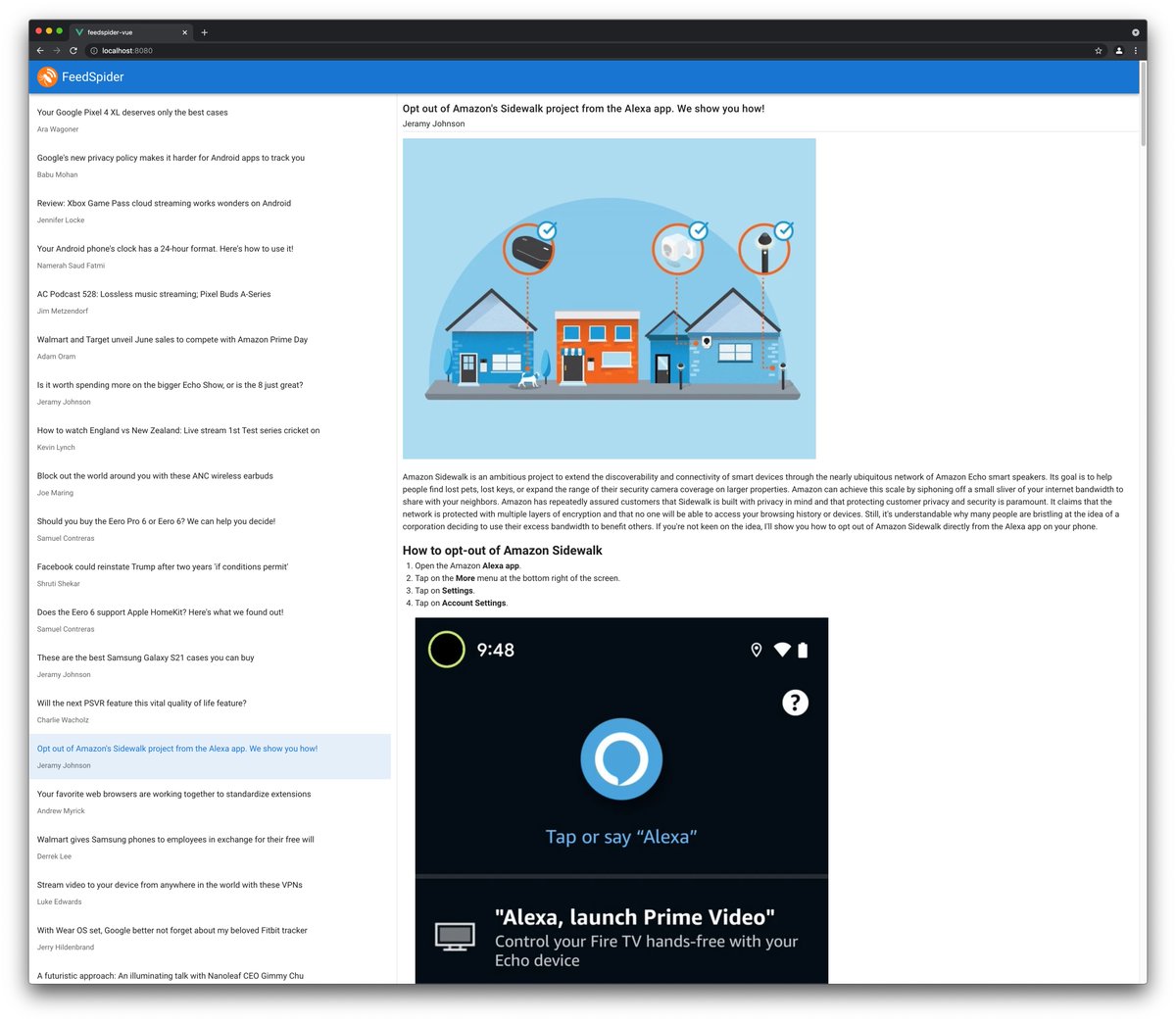Image resolution: width=1176 pixels, height=1022 pixels.
Task: Click the Amazon Sidewalk houses illustration
Action: tap(609, 298)
